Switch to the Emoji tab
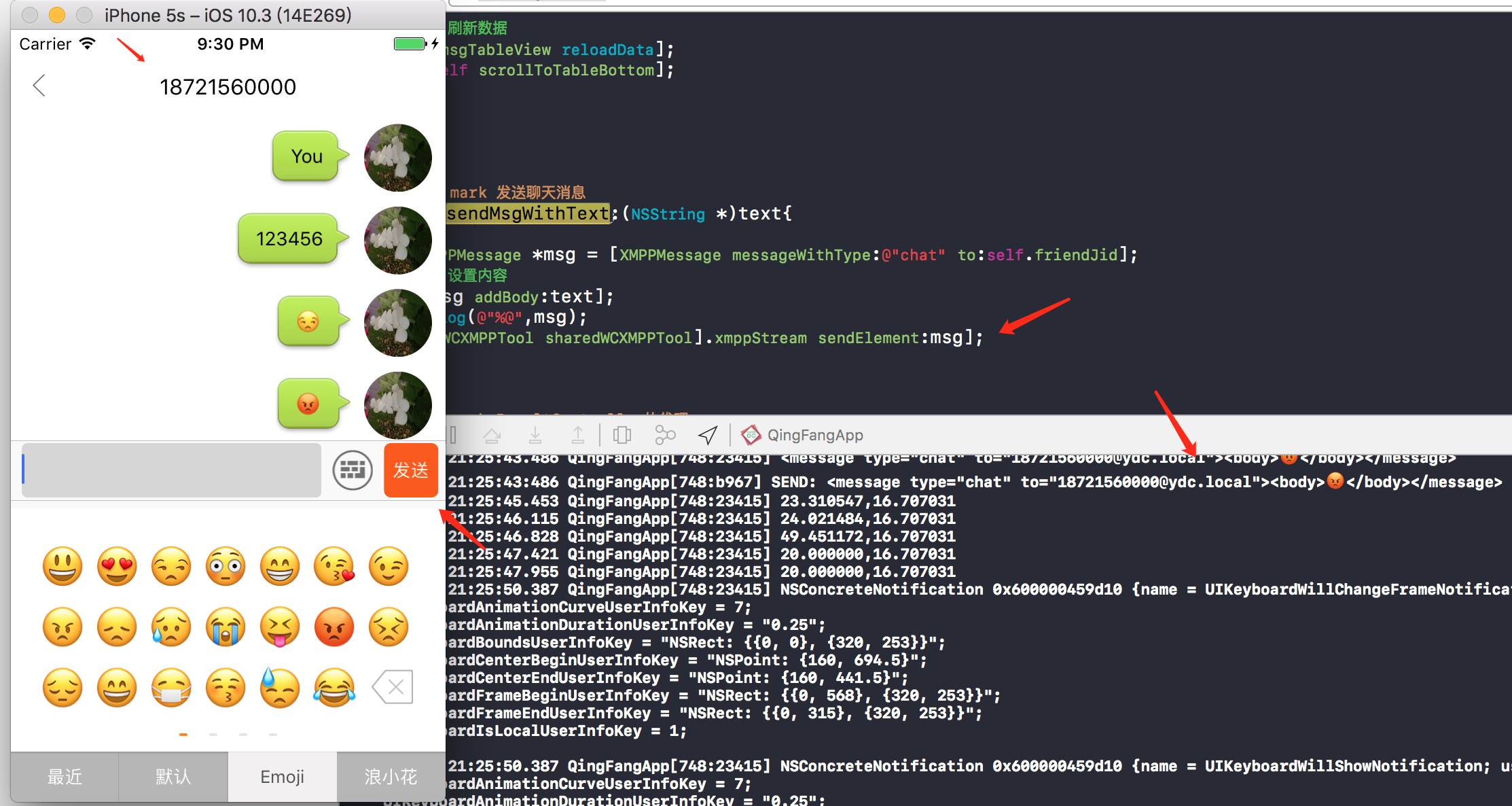Viewport: 1512px width, 806px height. pos(282,776)
